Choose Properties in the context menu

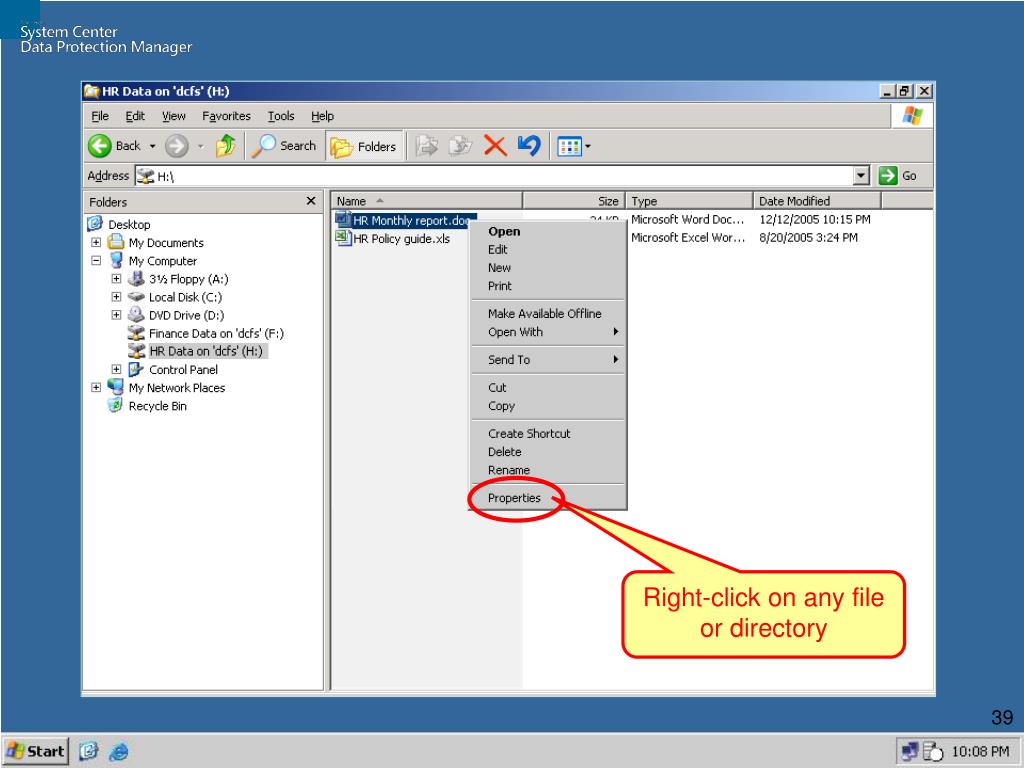point(514,498)
